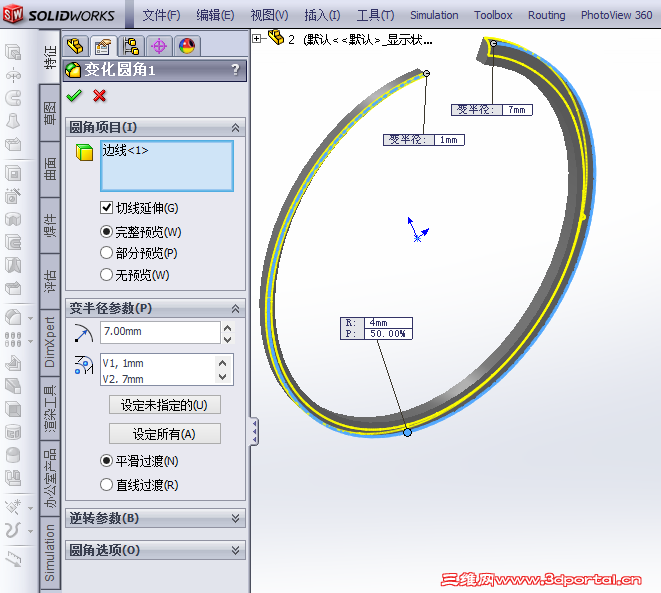Open the Toolbox menu

(x=493, y=15)
